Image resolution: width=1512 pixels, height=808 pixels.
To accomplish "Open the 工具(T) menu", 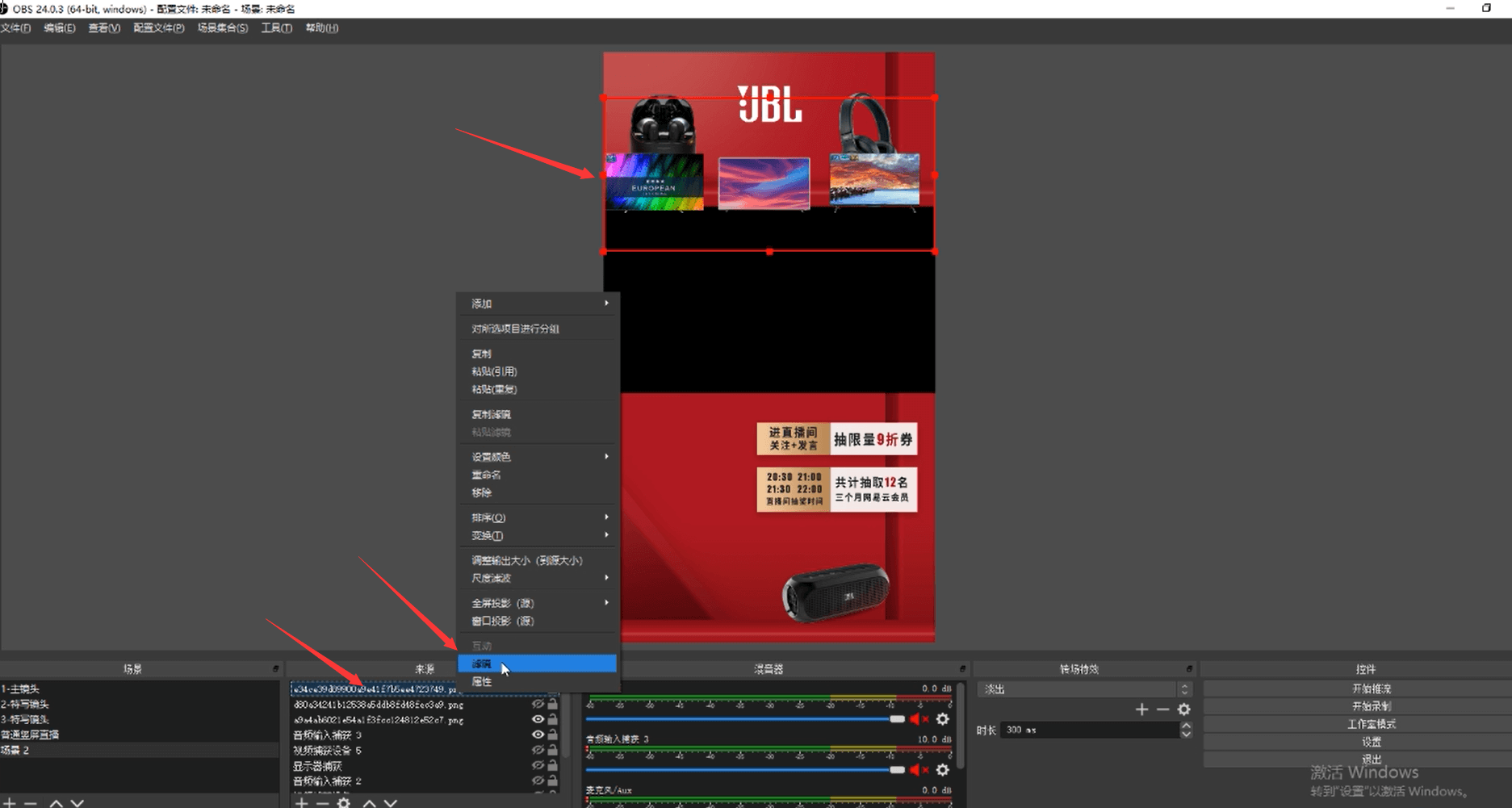I will point(276,28).
